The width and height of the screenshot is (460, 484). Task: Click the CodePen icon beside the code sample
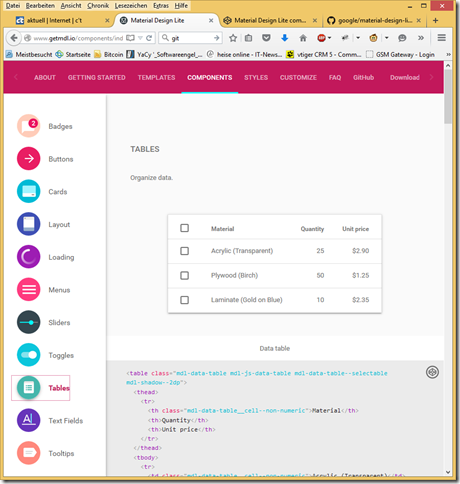tap(432, 372)
